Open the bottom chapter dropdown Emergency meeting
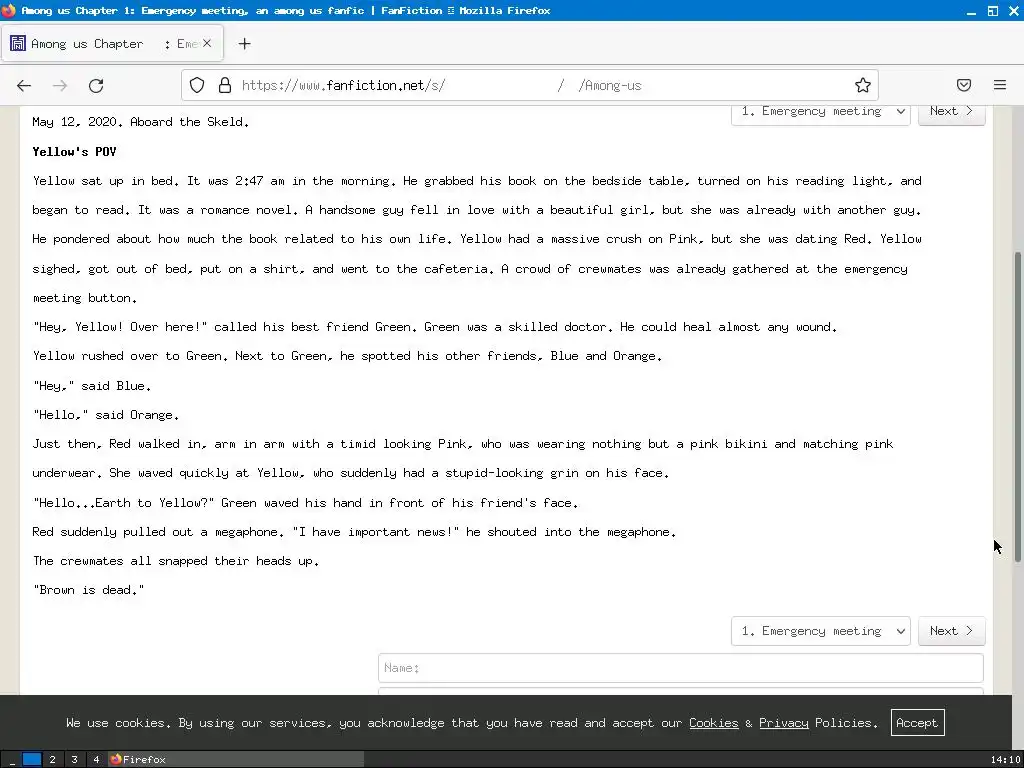1024x768 pixels. click(x=820, y=631)
